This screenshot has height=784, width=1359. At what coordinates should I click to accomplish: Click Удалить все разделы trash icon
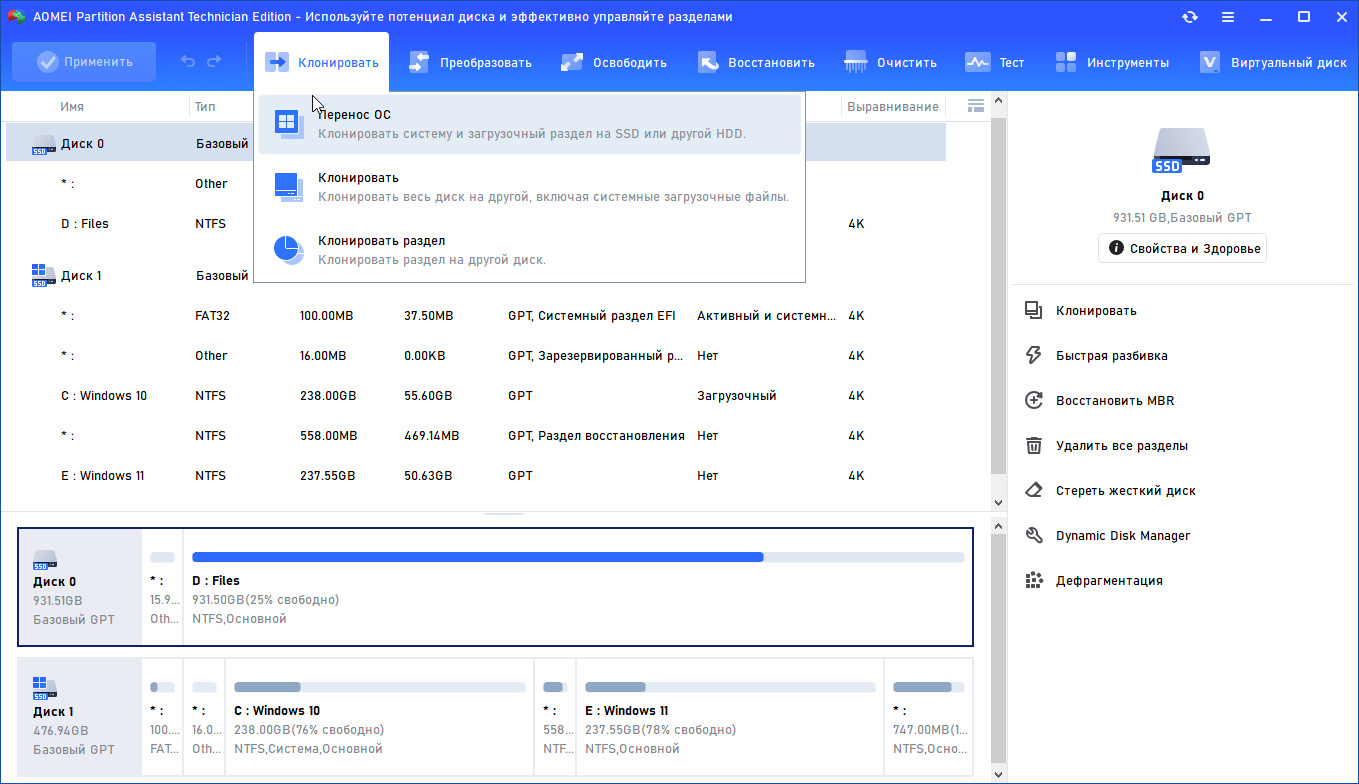point(1035,446)
